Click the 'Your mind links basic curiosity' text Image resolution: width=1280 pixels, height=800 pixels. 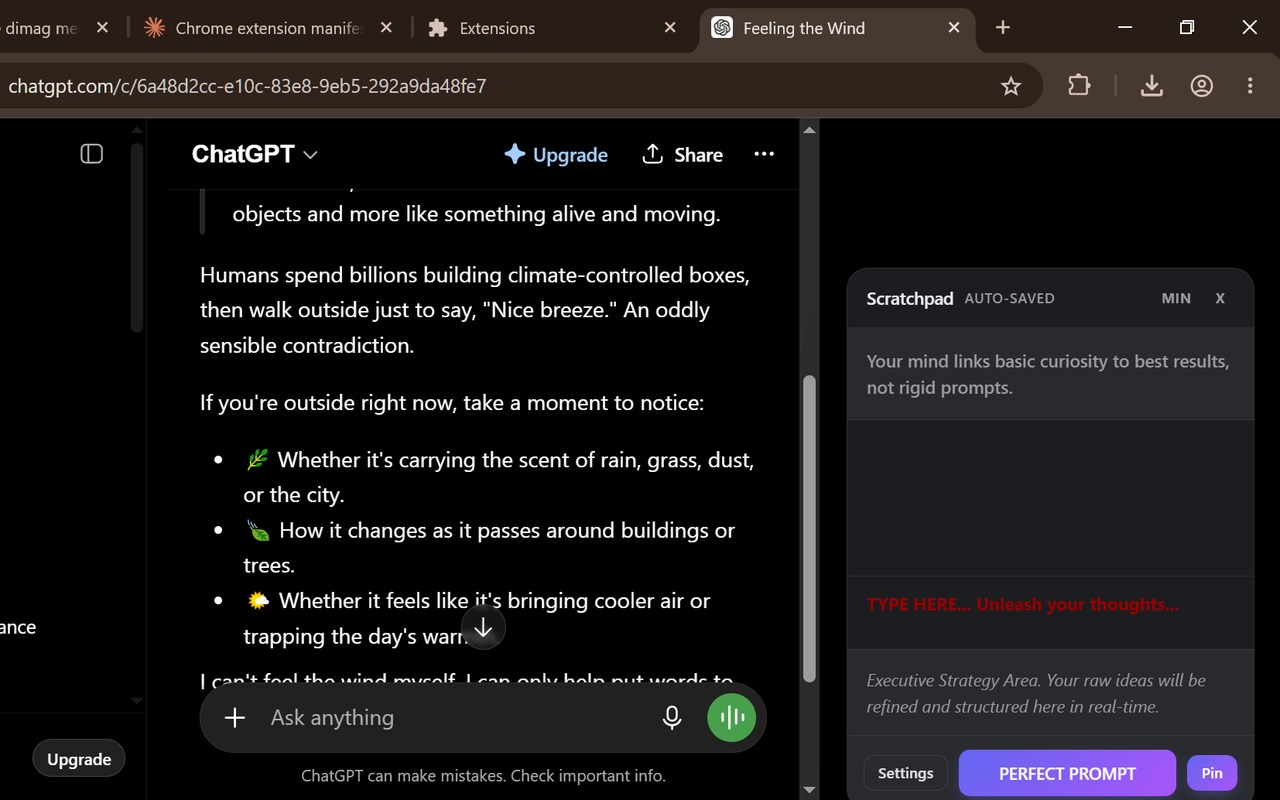[x=1048, y=374]
